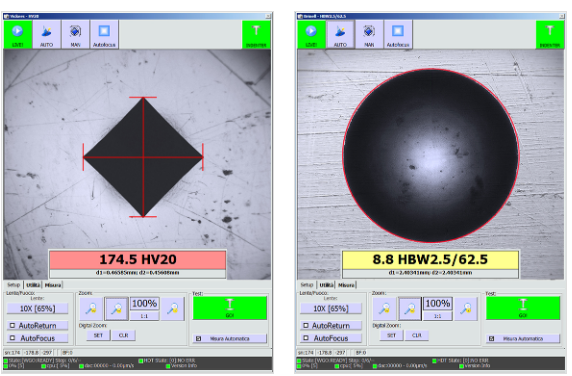
Task: Activate Autofocus icon in Vickers toolbar
Action: 104,35
